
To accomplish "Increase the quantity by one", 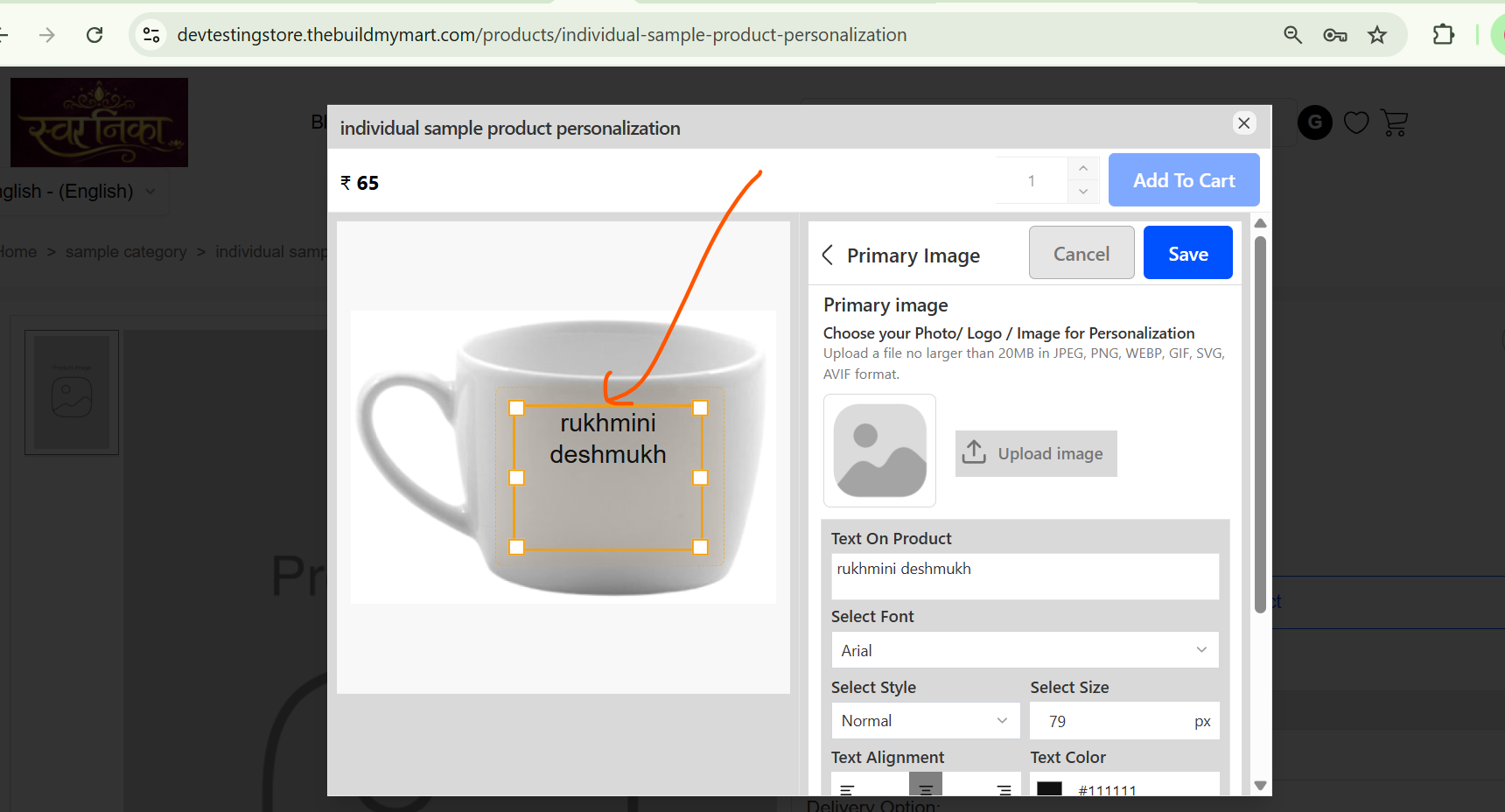I will pos(1083,168).
